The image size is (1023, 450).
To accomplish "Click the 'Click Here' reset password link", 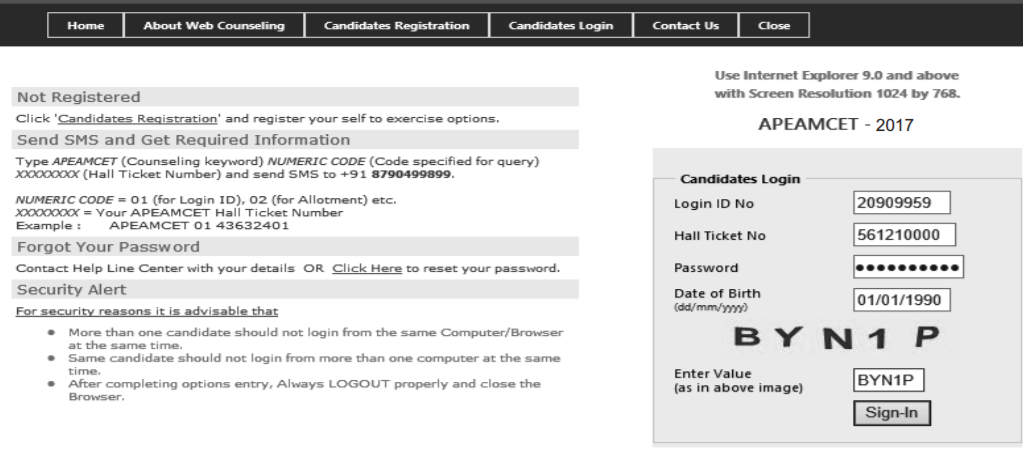I will [x=367, y=268].
